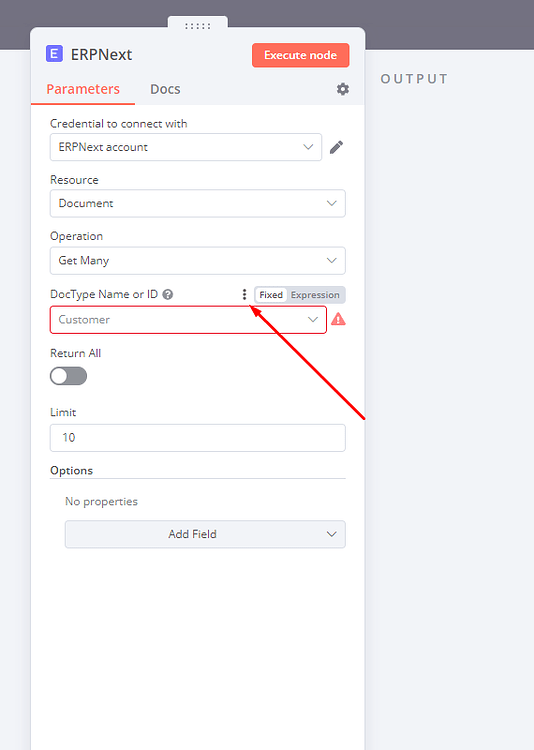Screen dimensions: 534x750
Task: Open the ERPNext account credential dropdown
Action: 186,147
